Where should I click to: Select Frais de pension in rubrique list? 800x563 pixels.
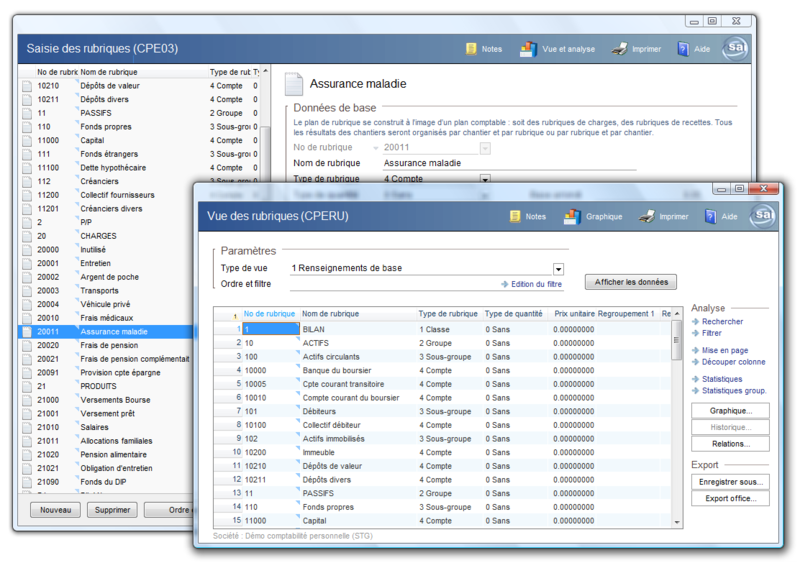coord(110,345)
